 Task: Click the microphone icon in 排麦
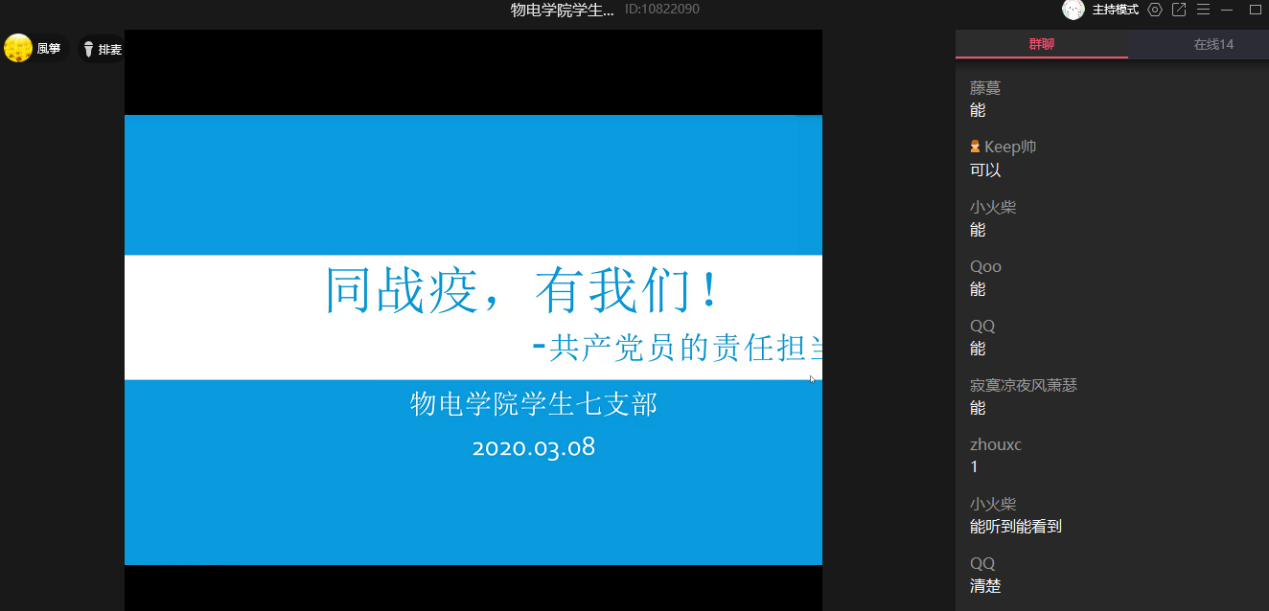tap(88, 49)
